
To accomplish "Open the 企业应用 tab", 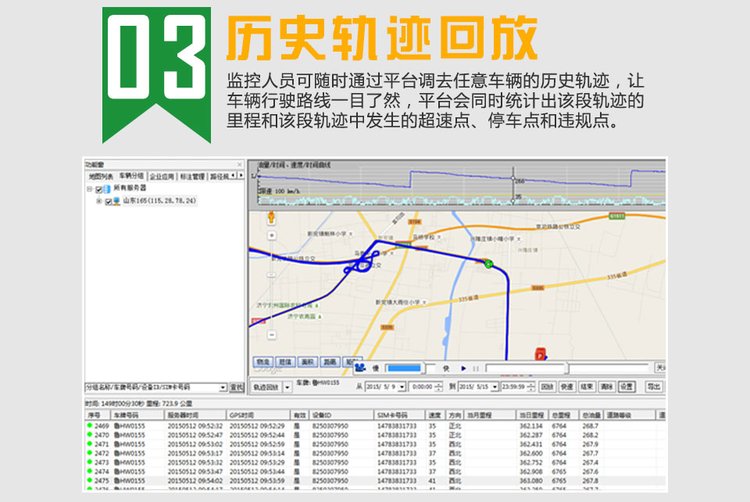I will coord(163,176).
